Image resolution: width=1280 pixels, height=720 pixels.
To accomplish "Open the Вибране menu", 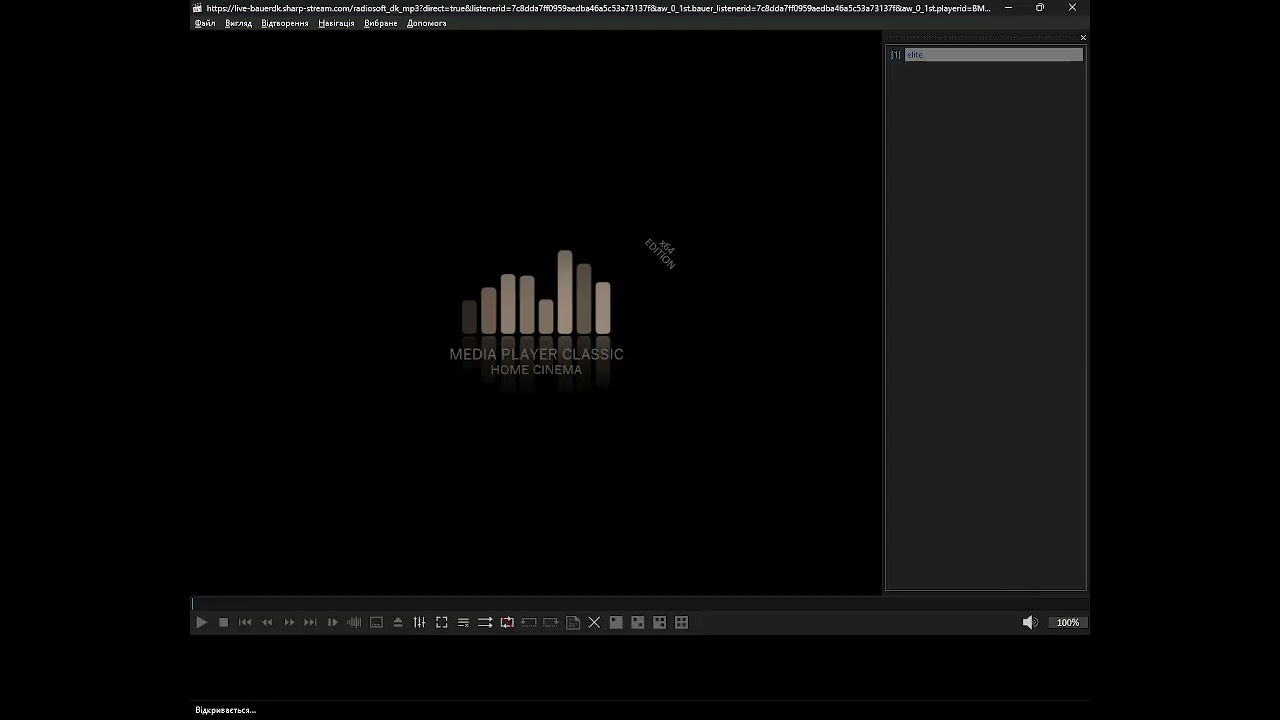I will [x=381, y=23].
